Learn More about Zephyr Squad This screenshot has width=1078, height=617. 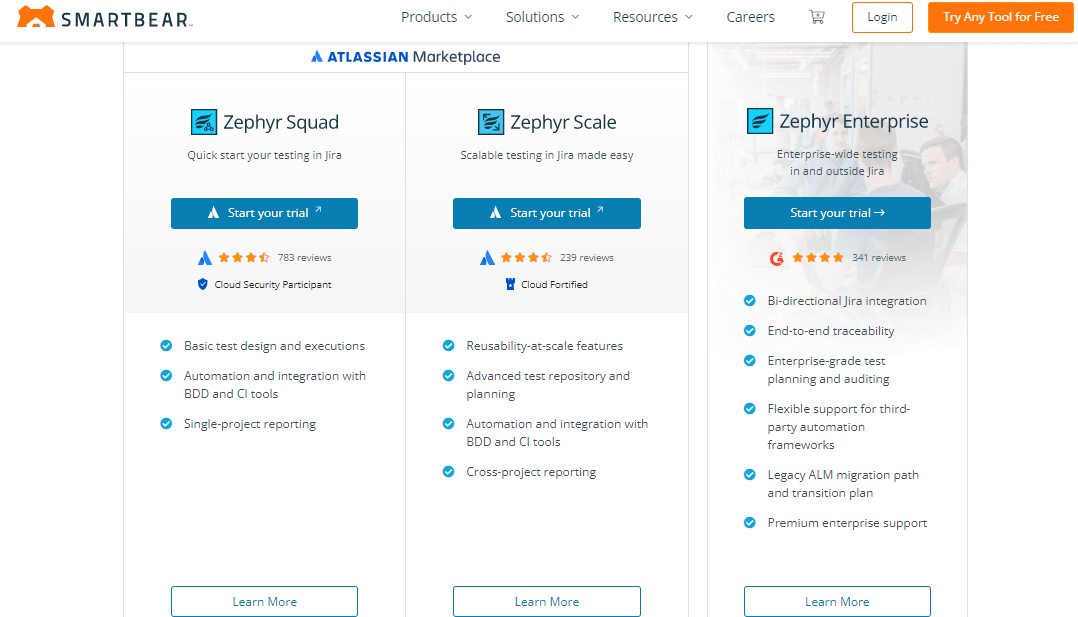click(x=265, y=602)
